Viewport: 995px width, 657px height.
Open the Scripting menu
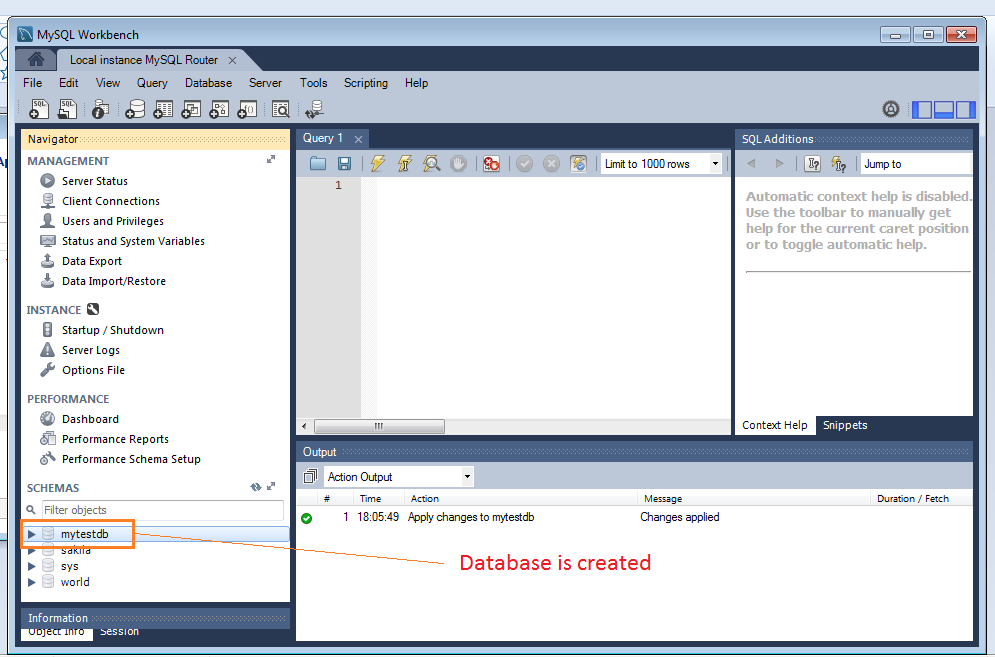[366, 83]
